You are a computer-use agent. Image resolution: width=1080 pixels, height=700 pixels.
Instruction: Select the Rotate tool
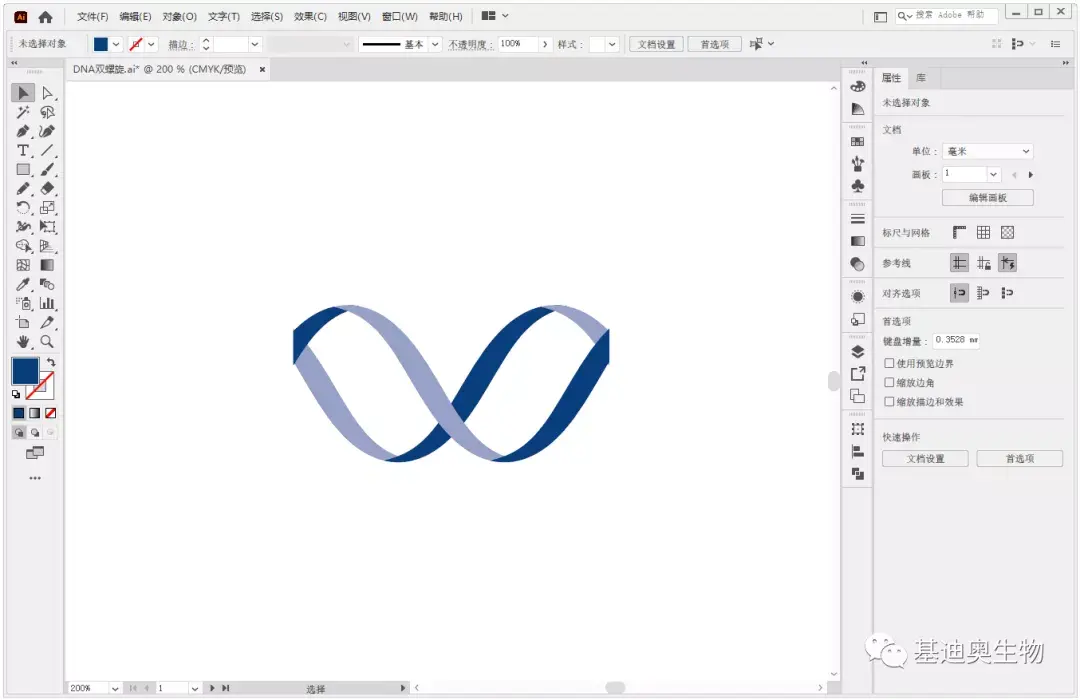point(23,207)
